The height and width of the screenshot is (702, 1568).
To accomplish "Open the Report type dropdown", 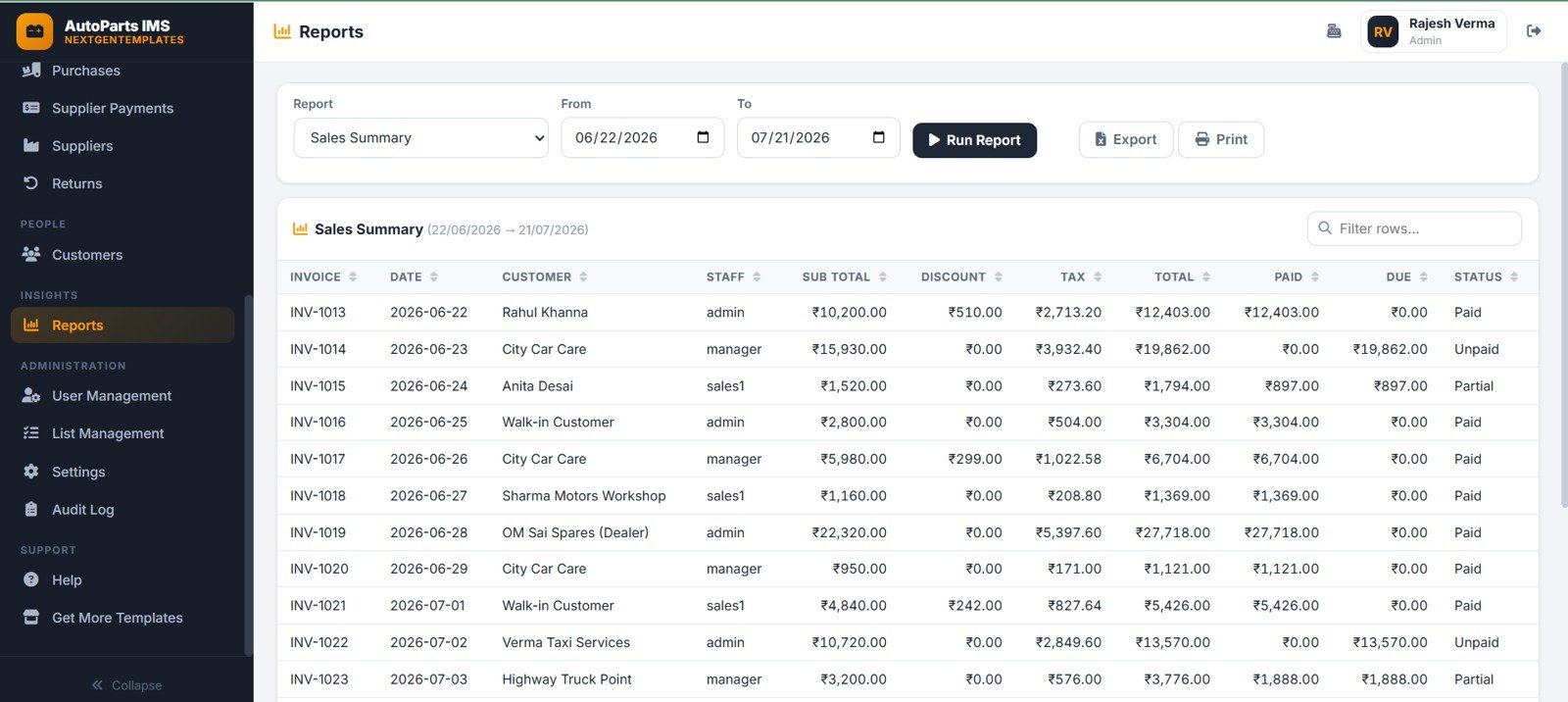I will [x=421, y=138].
